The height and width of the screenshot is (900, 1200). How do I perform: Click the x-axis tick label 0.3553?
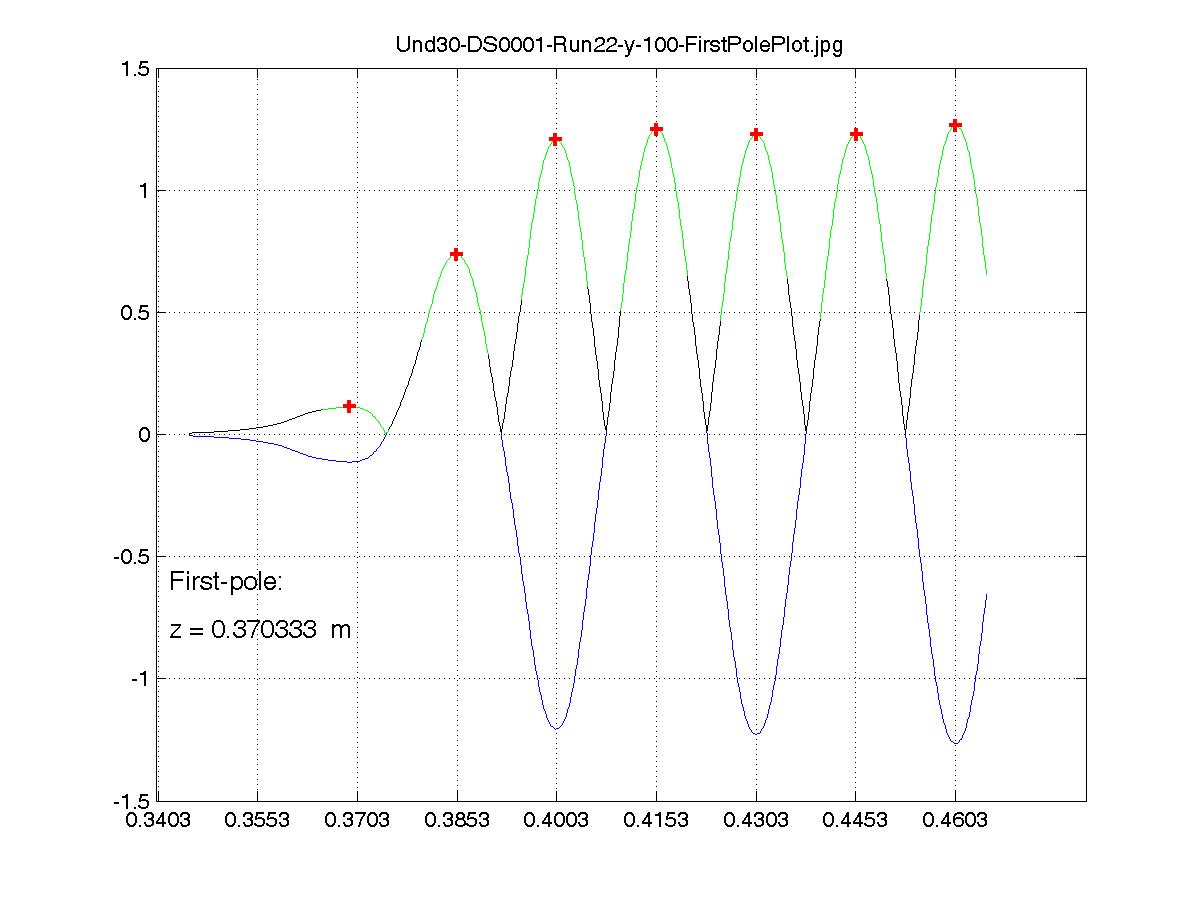tap(258, 820)
